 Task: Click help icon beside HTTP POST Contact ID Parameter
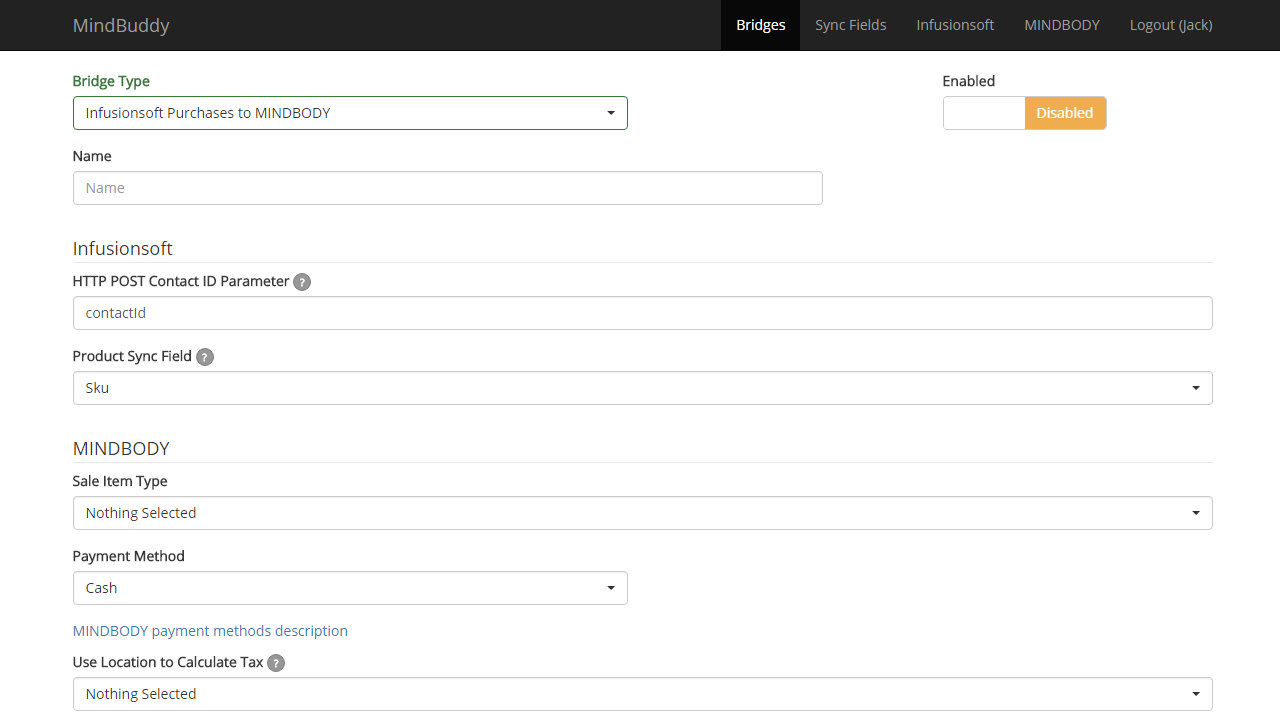302,282
